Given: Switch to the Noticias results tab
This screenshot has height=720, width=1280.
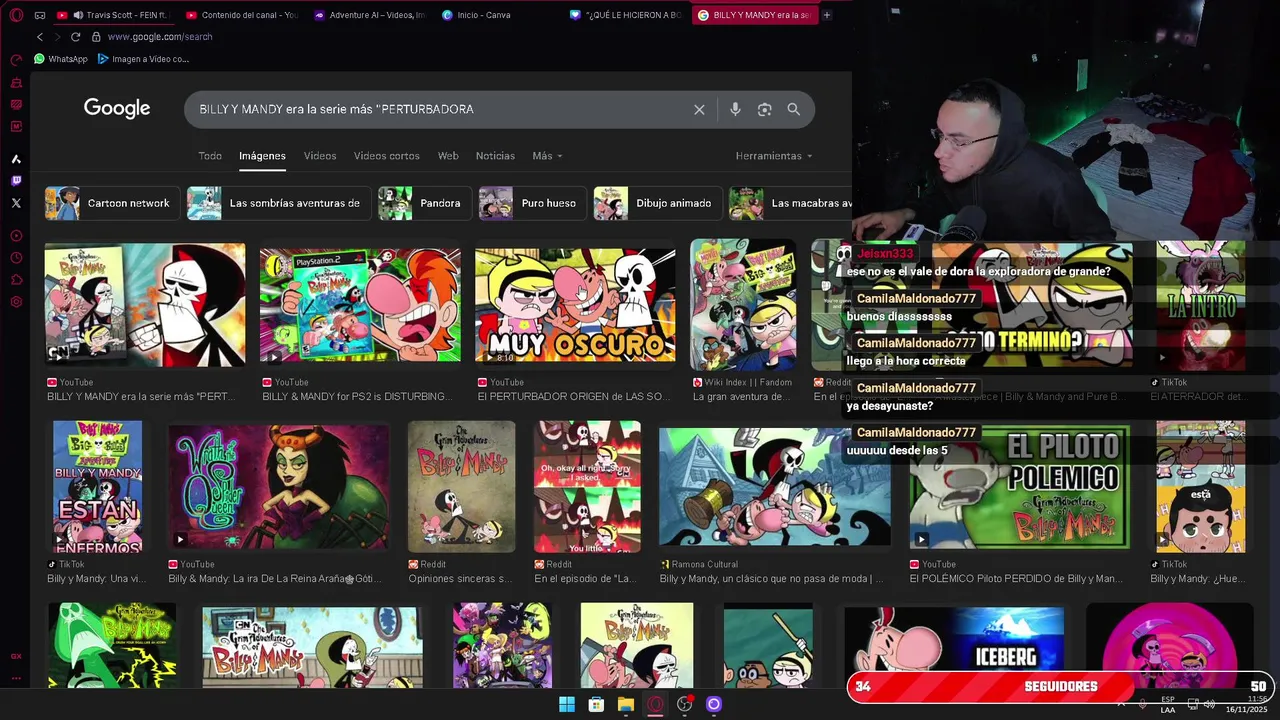Looking at the screenshot, I should point(495,156).
